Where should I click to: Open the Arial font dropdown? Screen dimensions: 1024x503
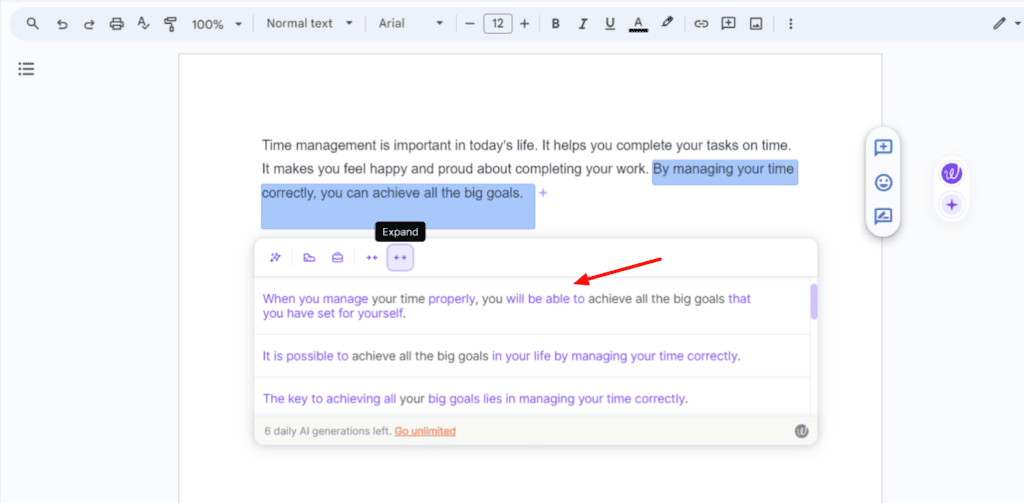[410, 24]
